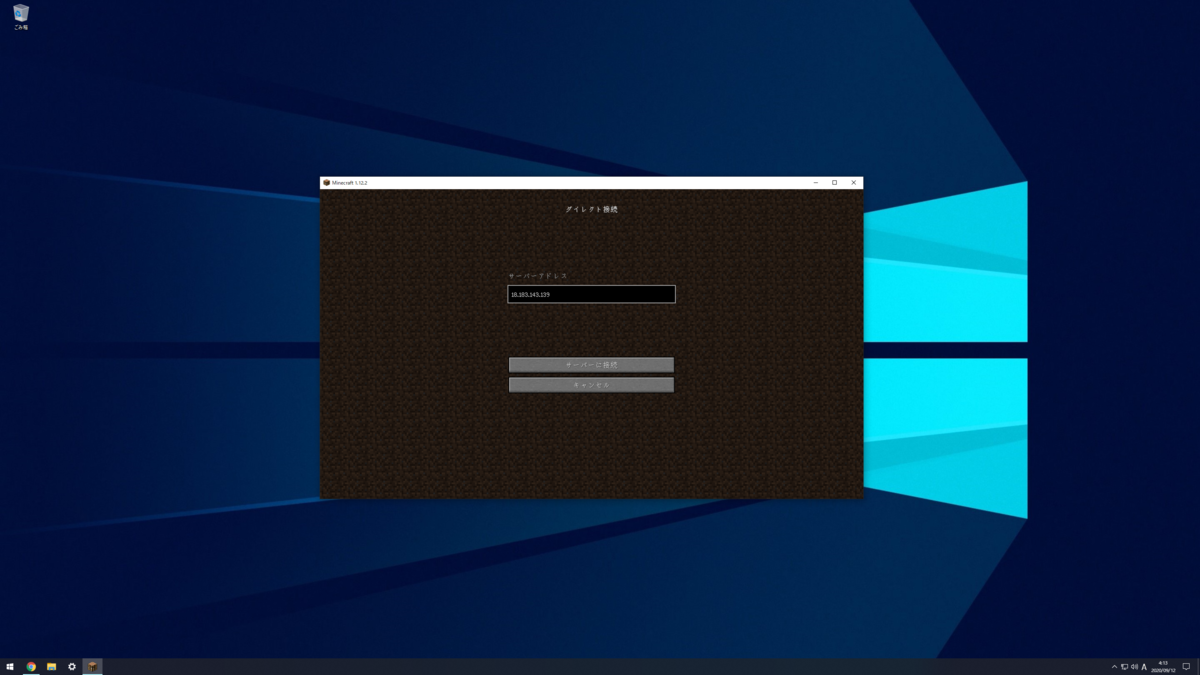The width and height of the screenshot is (1200, 675).
Task: Show hidden system tray icons
Action: 1114,666
